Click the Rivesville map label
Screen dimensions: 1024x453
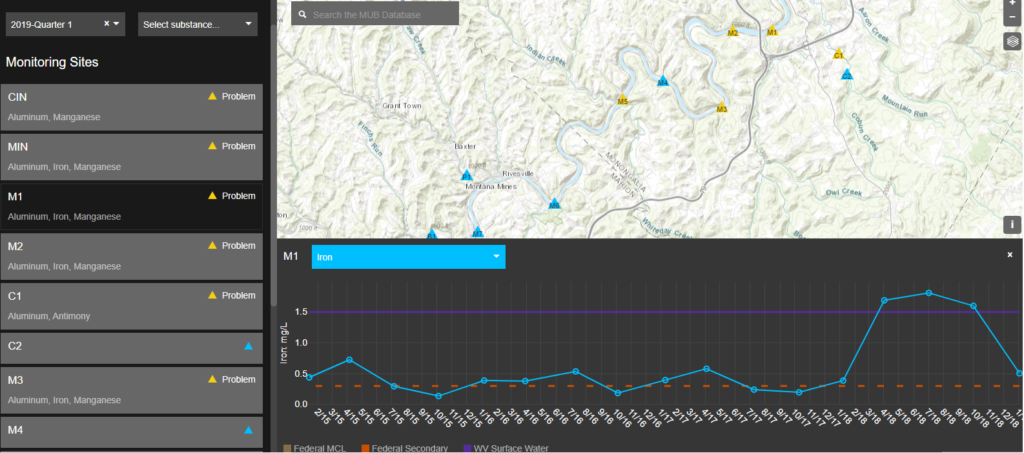[518, 174]
